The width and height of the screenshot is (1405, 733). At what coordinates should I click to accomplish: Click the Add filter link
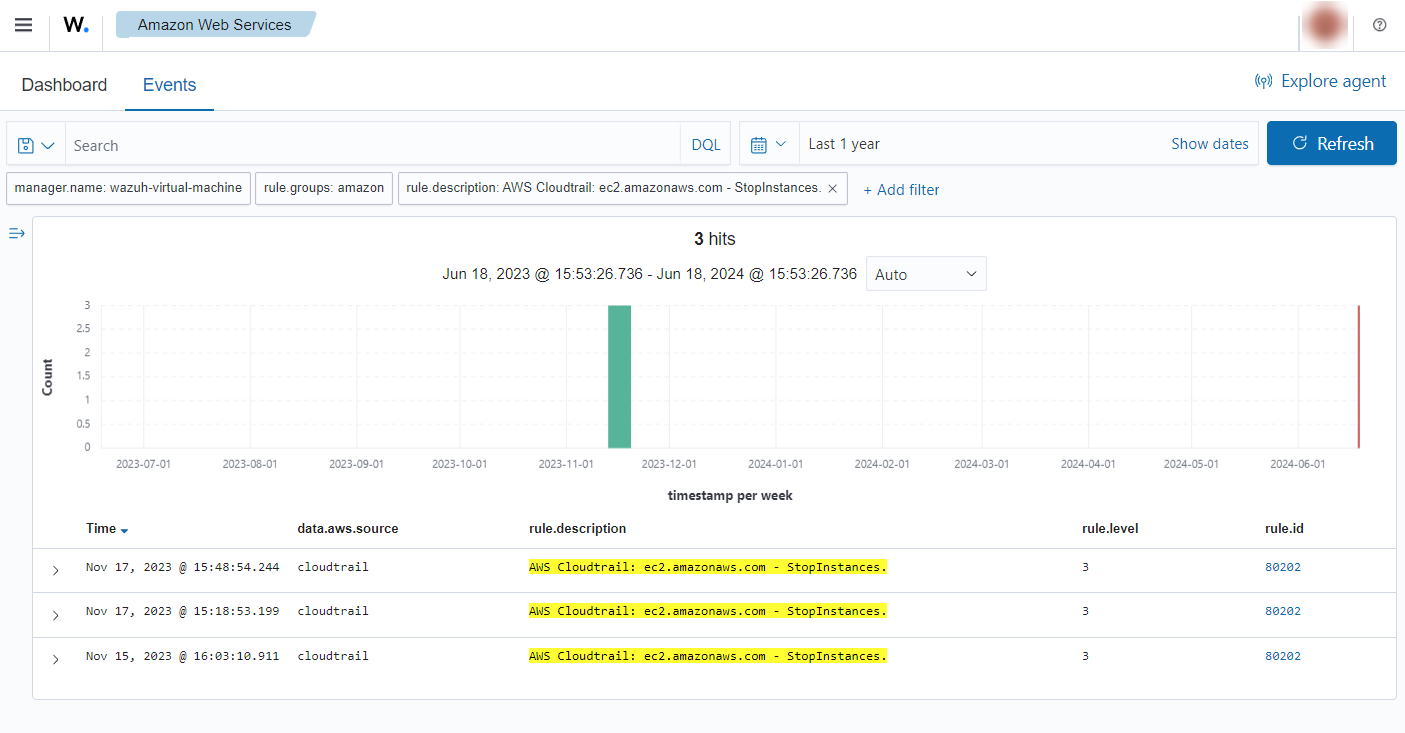[x=901, y=189]
